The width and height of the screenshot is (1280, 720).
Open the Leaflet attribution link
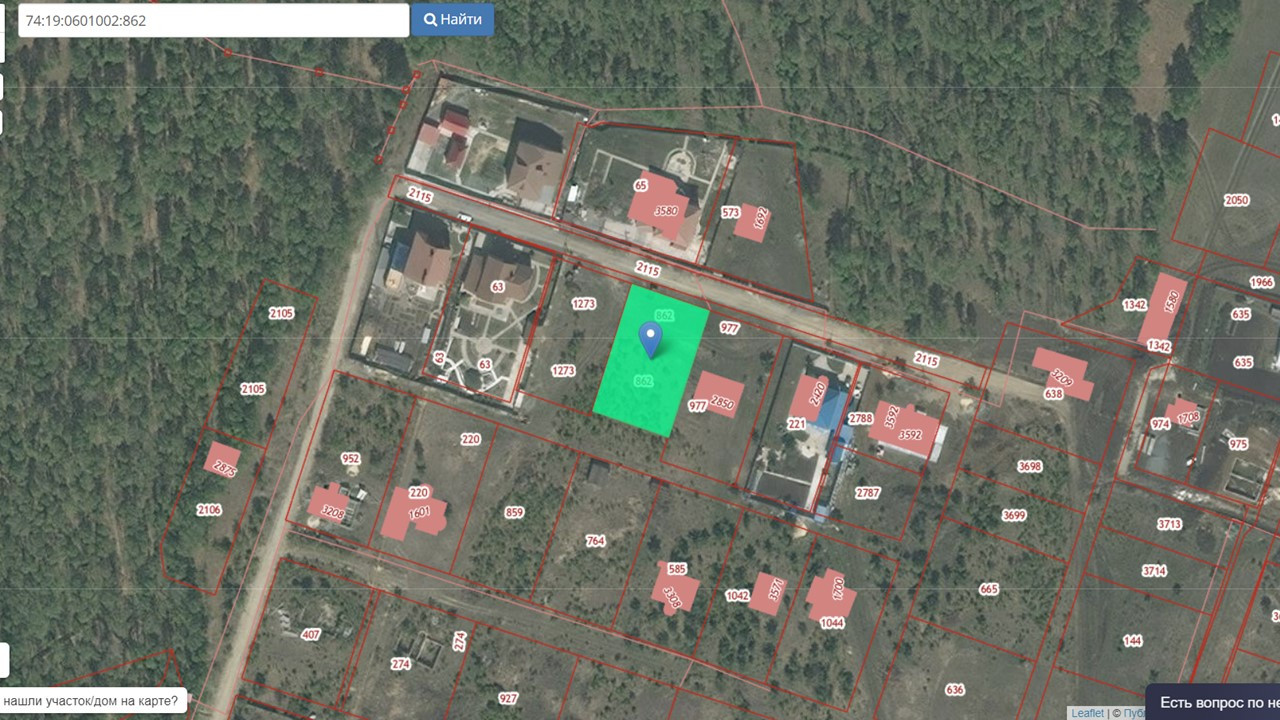click(x=1088, y=713)
